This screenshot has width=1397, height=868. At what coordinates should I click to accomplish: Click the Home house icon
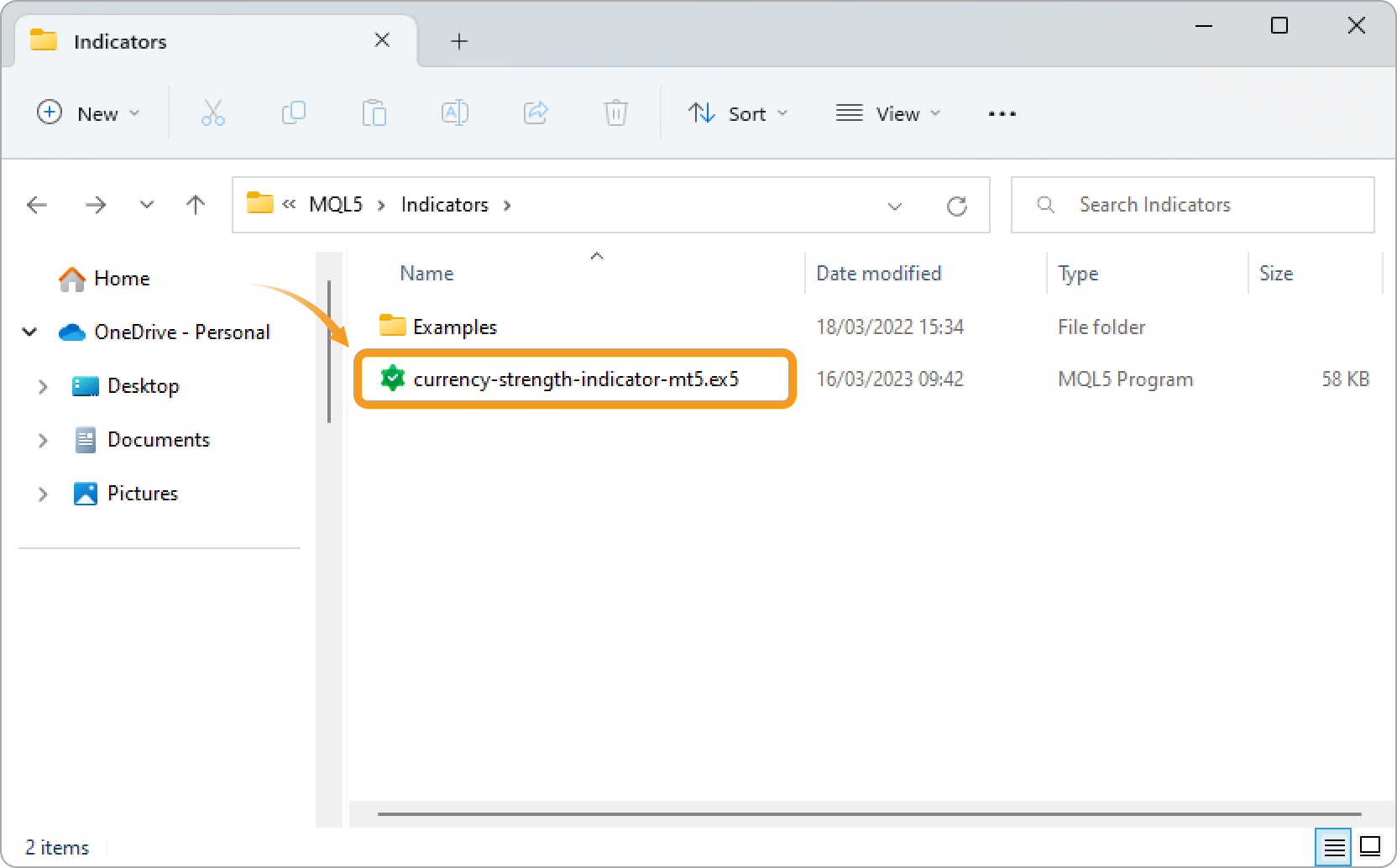[72, 279]
